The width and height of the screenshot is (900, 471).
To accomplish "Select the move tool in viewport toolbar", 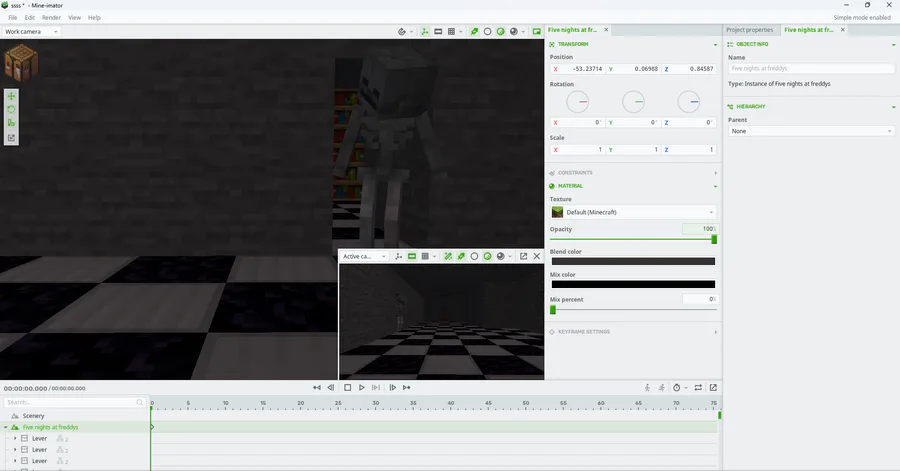I will pos(11,96).
